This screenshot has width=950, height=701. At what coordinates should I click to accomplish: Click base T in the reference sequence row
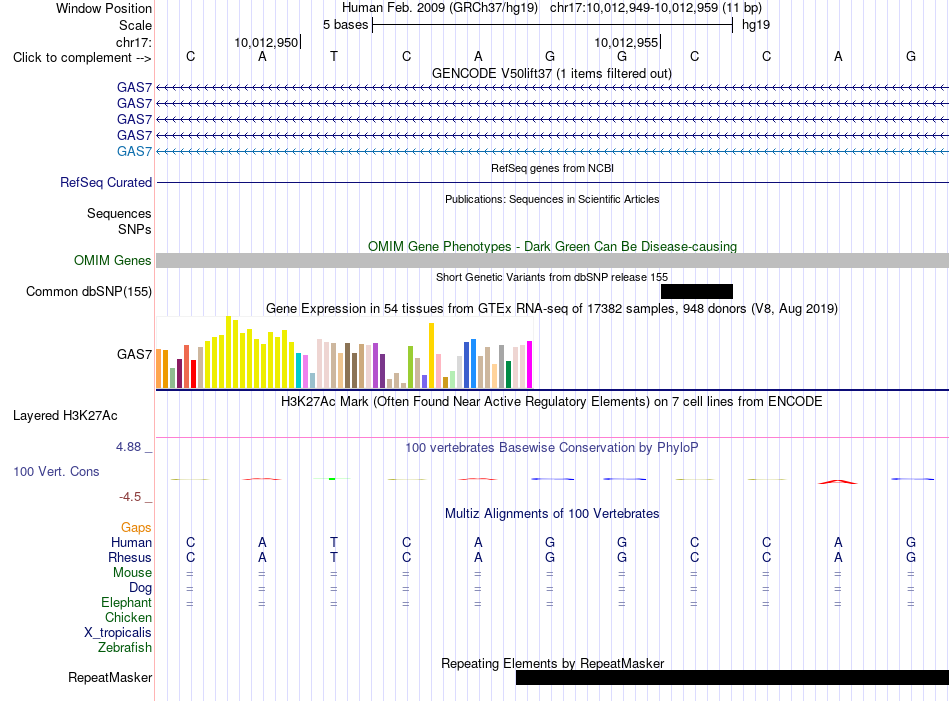coord(334,56)
